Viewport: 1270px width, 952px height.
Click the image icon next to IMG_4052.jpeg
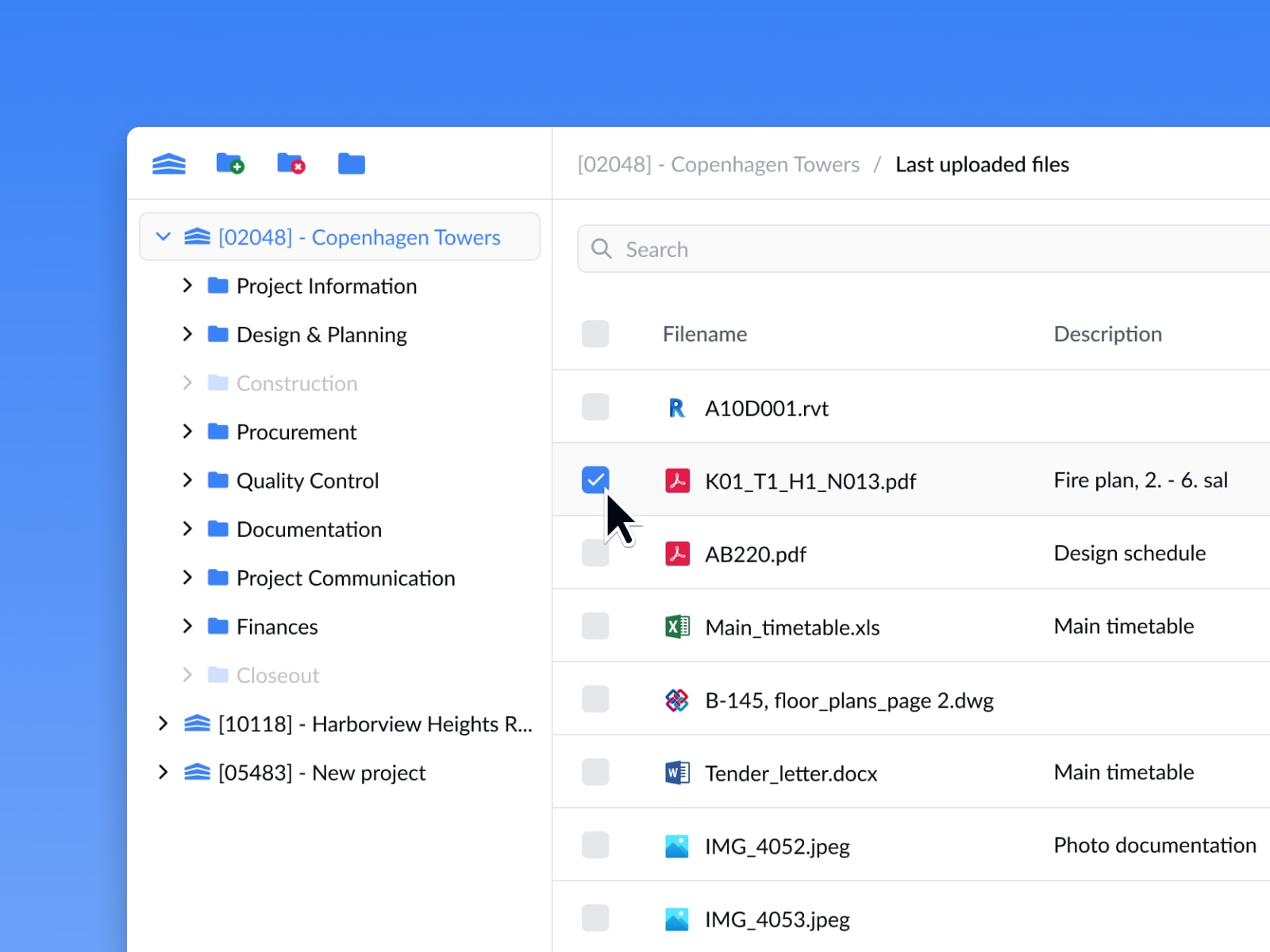click(676, 846)
